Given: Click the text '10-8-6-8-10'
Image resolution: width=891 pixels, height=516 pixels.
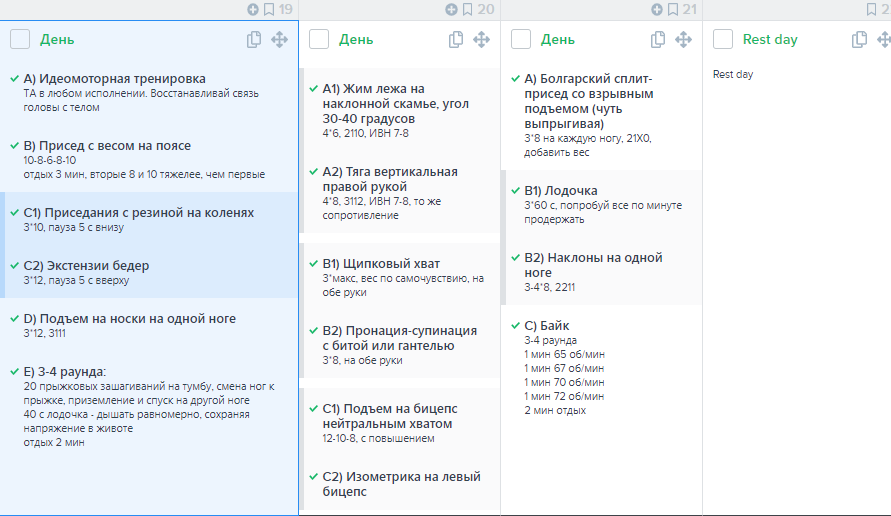Looking at the screenshot, I should tap(49, 160).
